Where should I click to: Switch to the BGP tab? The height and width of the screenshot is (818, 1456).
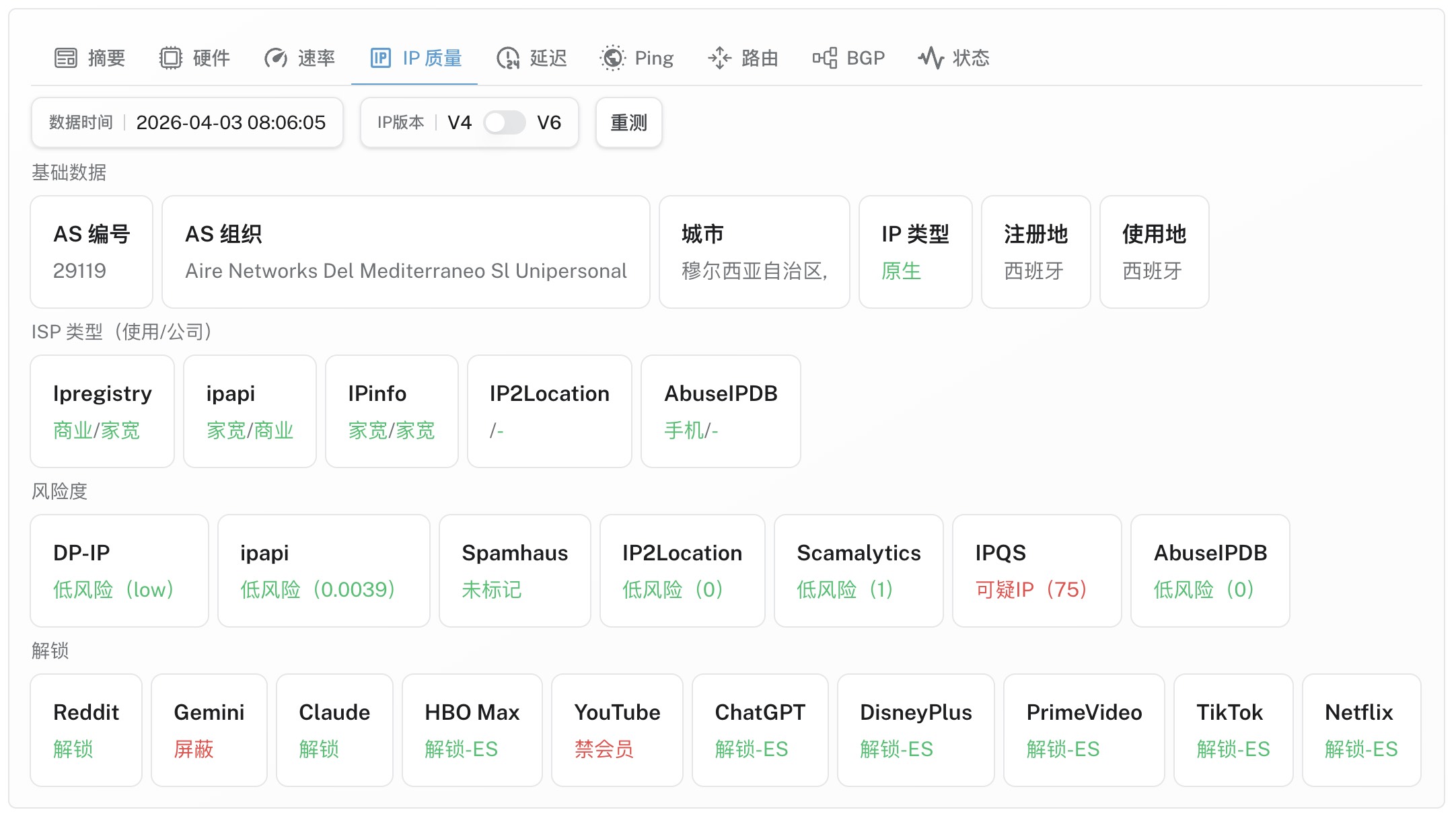click(x=848, y=58)
